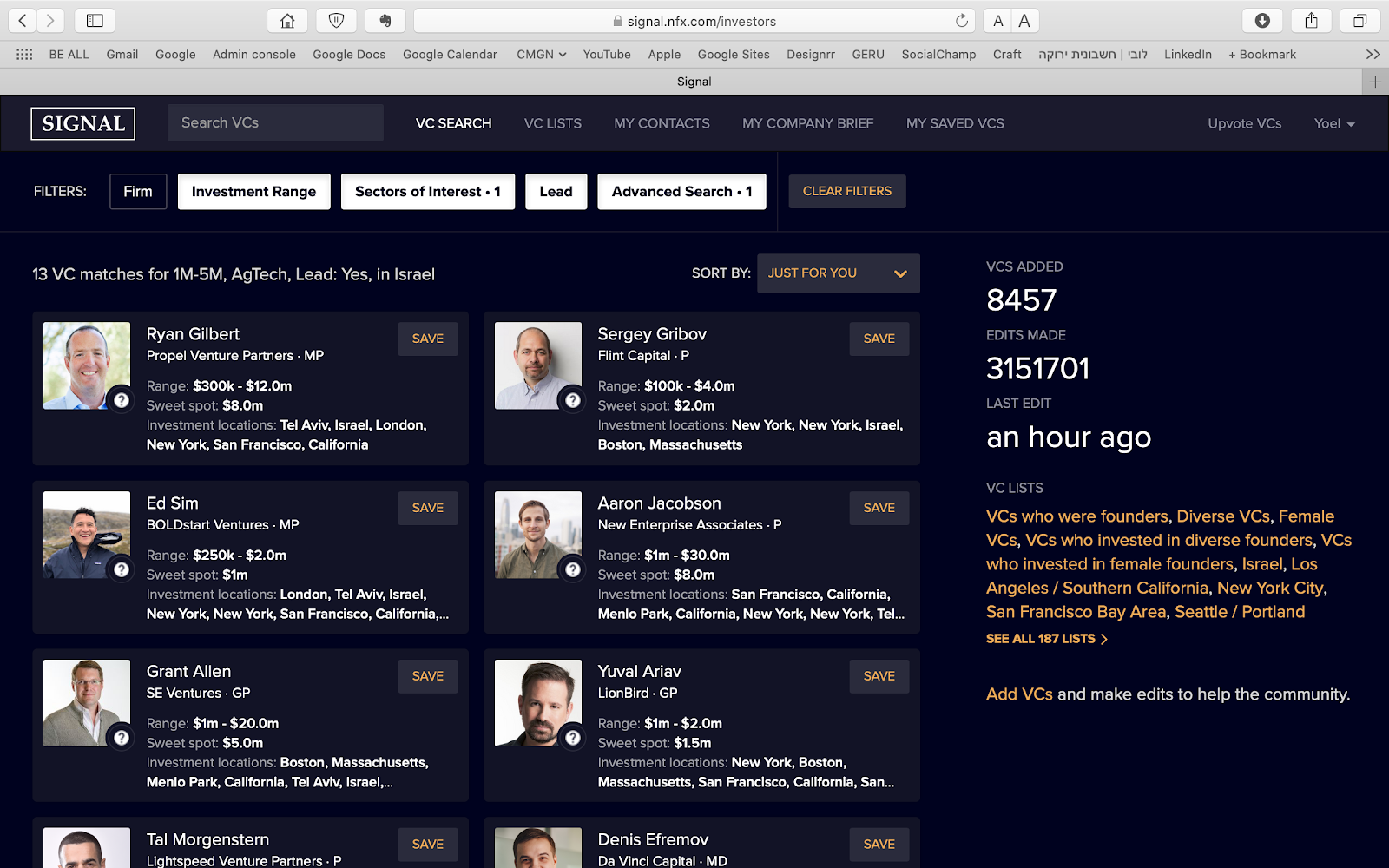This screenshot has height=868, width=1389.
Task: Open MY SAVED VCS tab
Action: tap(955, 123)
